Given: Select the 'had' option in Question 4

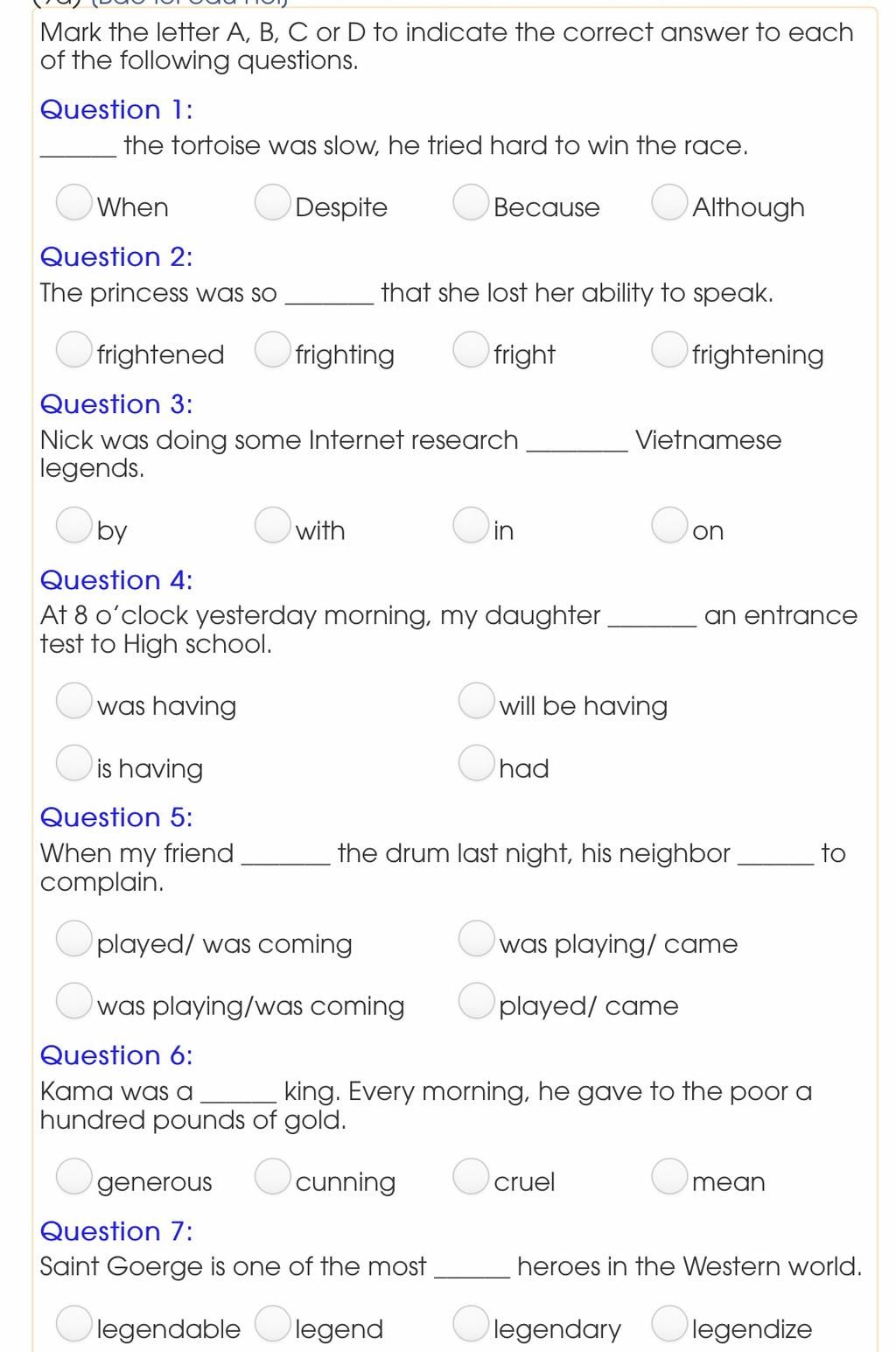Looking at the screenshot, I should pyautogui.click(x=477, y=762).
